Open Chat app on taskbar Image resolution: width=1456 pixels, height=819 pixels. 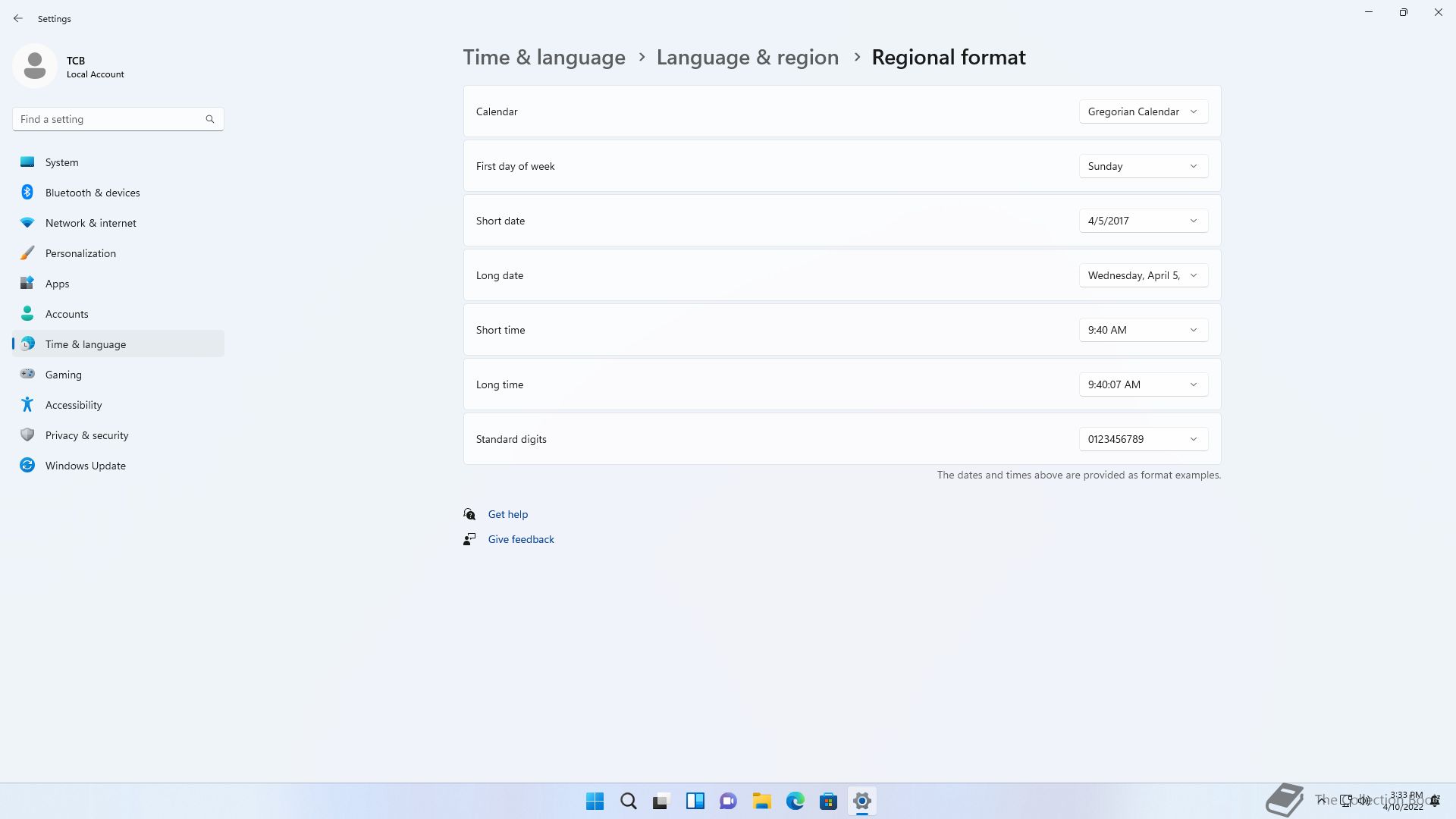[729, 801]
